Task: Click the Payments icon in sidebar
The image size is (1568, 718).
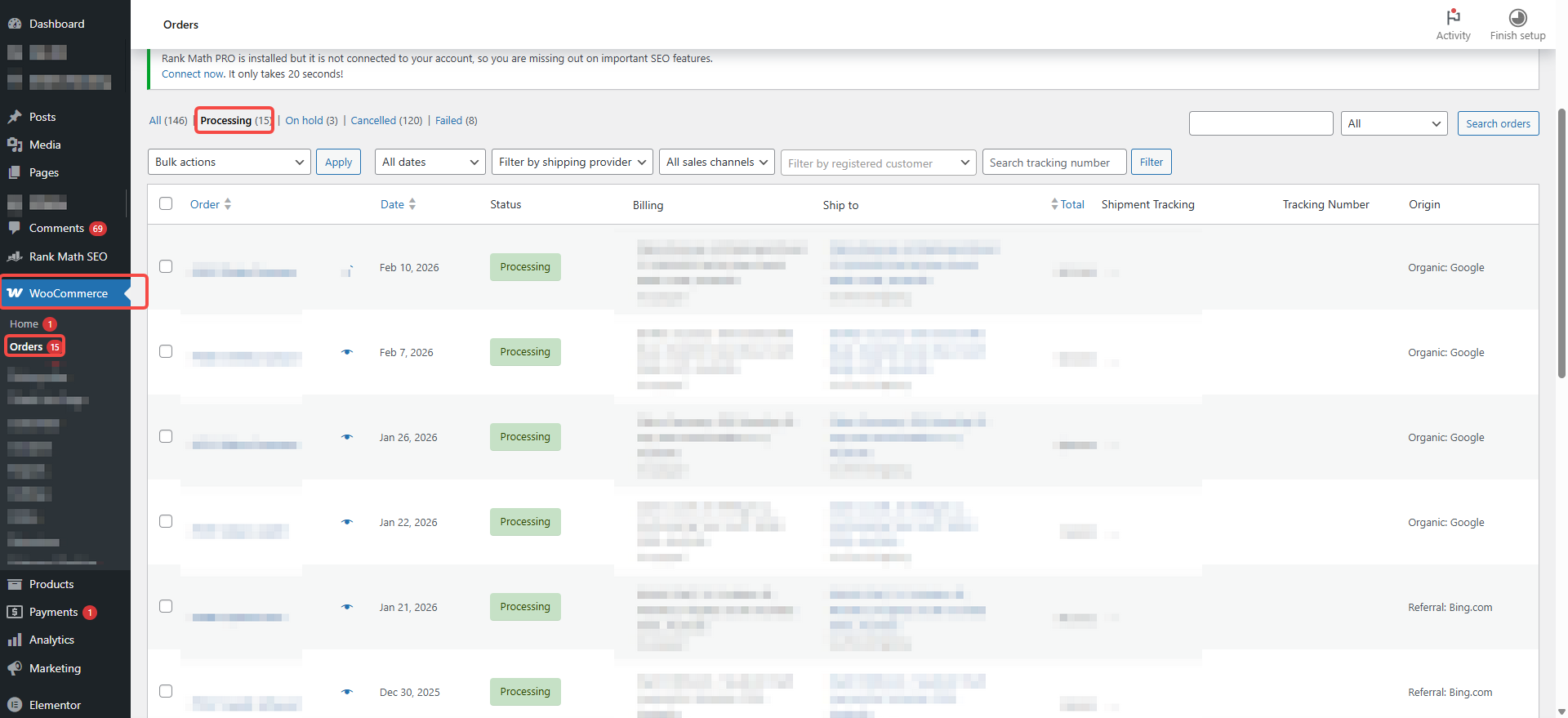Action: [x=15, y=612]
